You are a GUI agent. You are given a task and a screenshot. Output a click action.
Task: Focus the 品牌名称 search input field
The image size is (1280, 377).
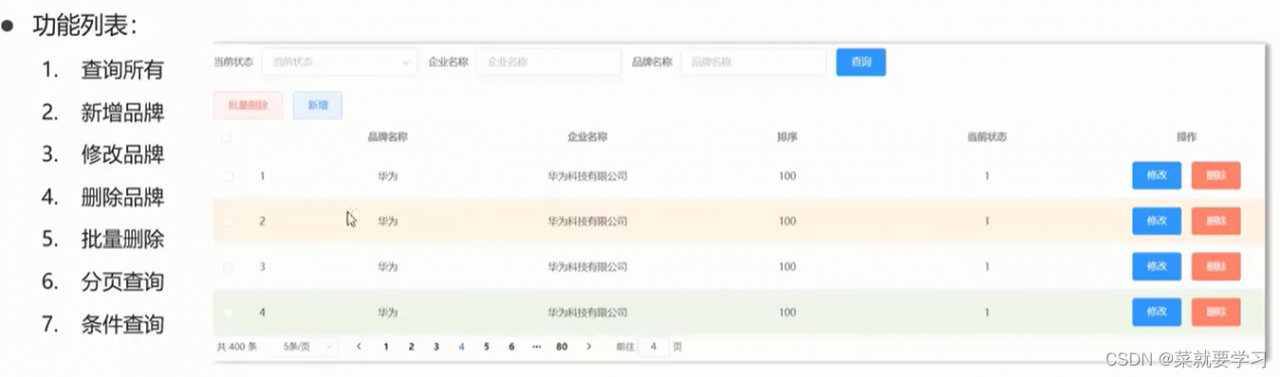753,62
